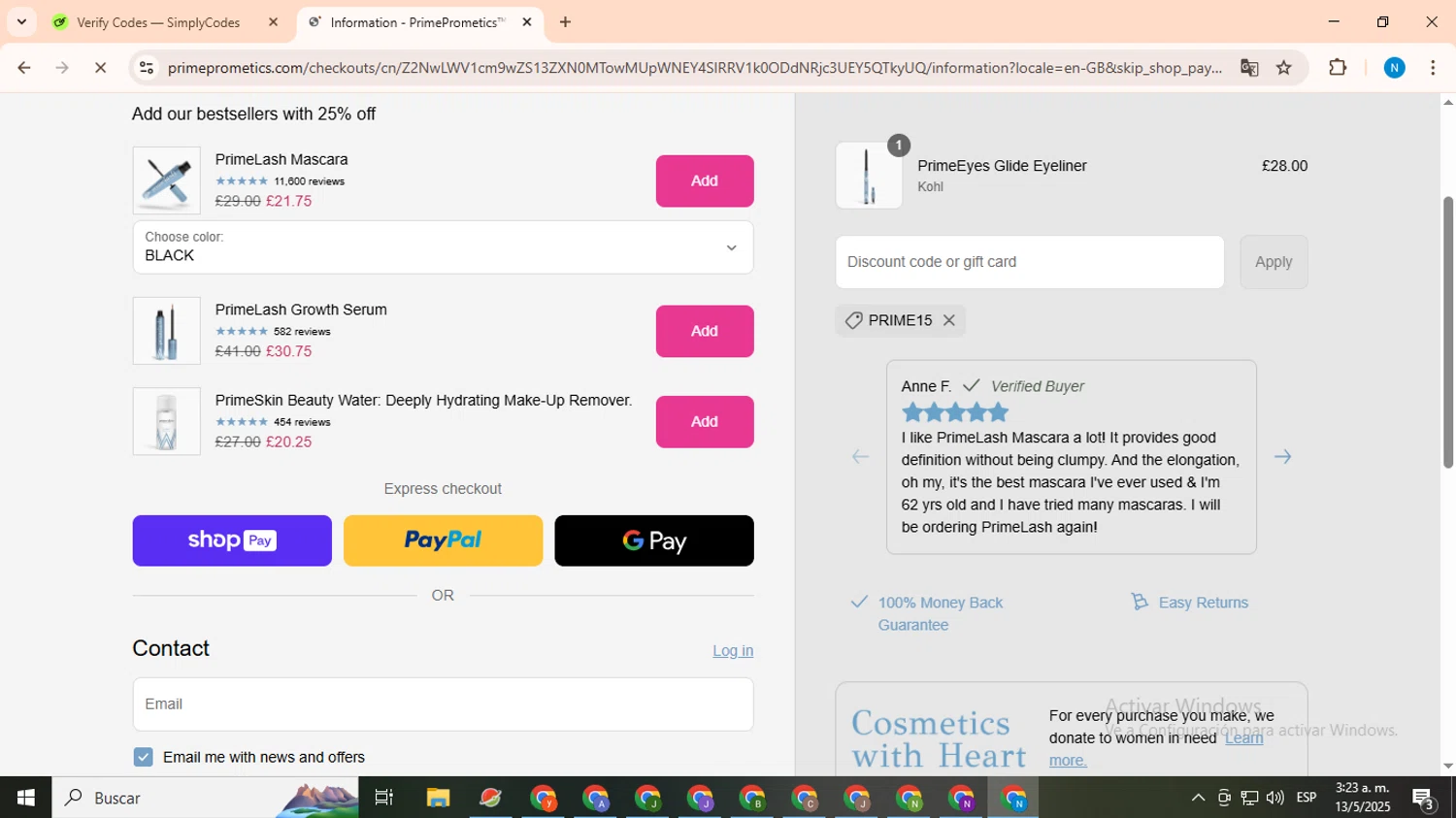Pay with Shop Pay express checkout
1456x818 pixels.
232,540
